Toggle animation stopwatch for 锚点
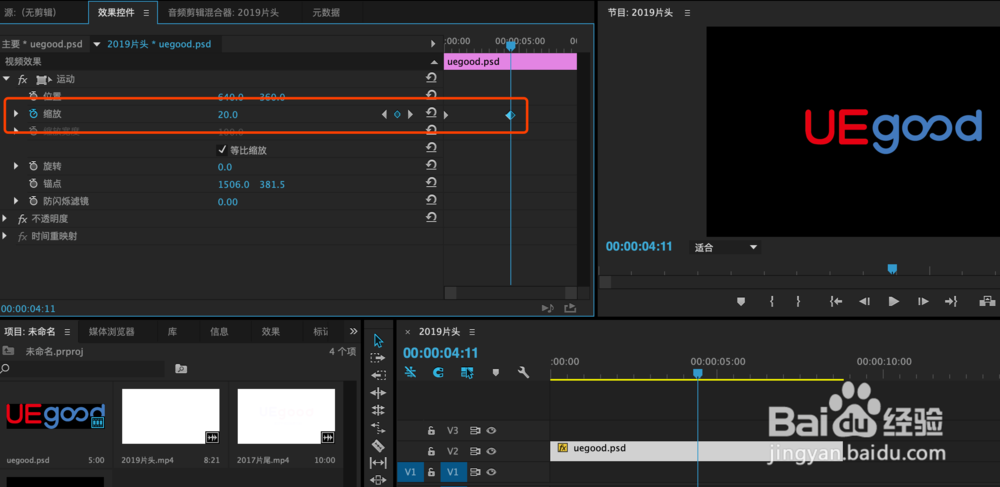 click(33, 184)
